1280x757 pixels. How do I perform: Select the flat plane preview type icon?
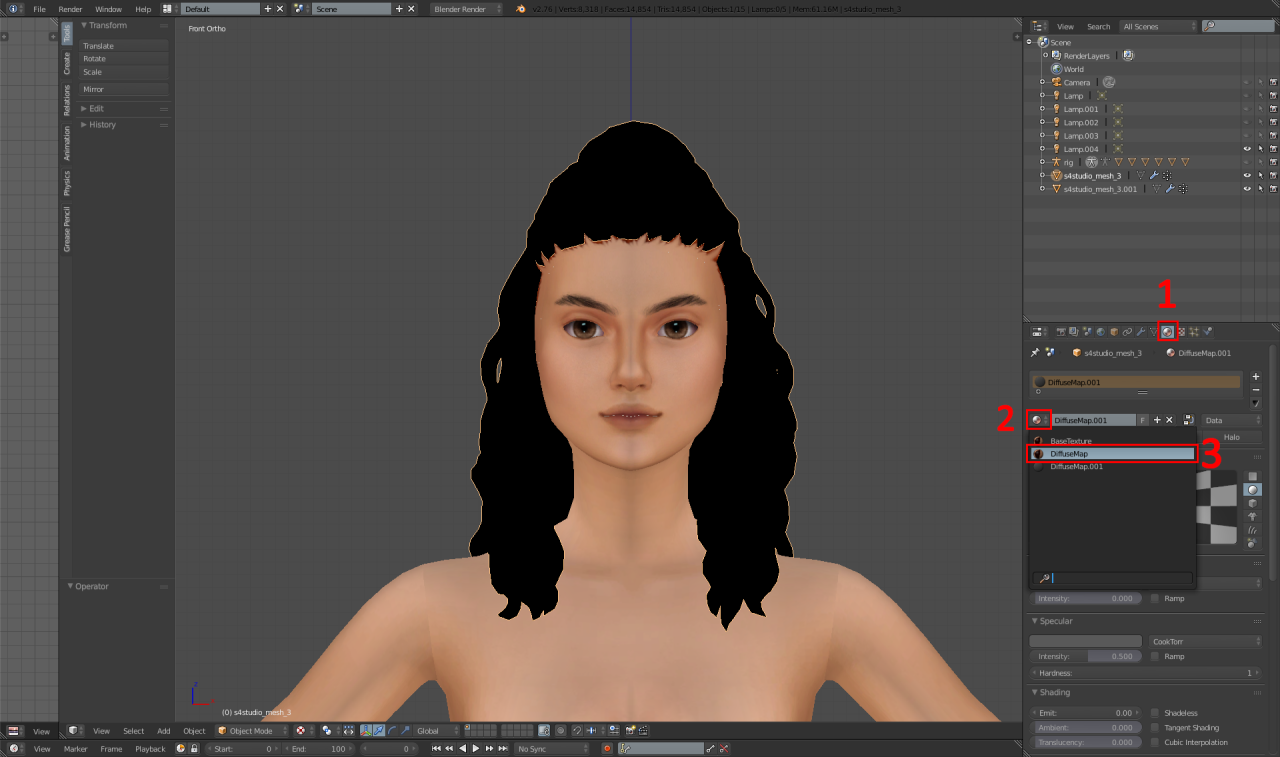point(1252,476)
